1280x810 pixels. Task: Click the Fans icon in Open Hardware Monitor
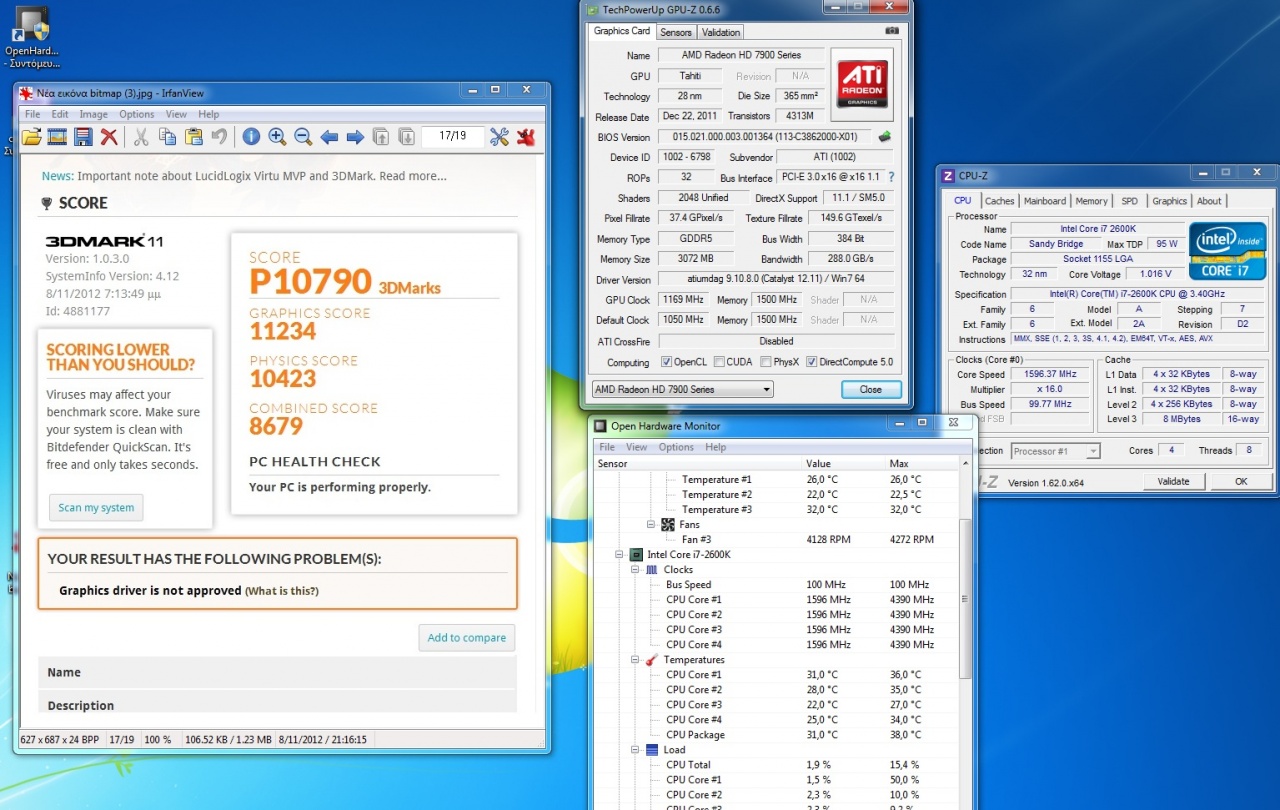click(667, 524)
